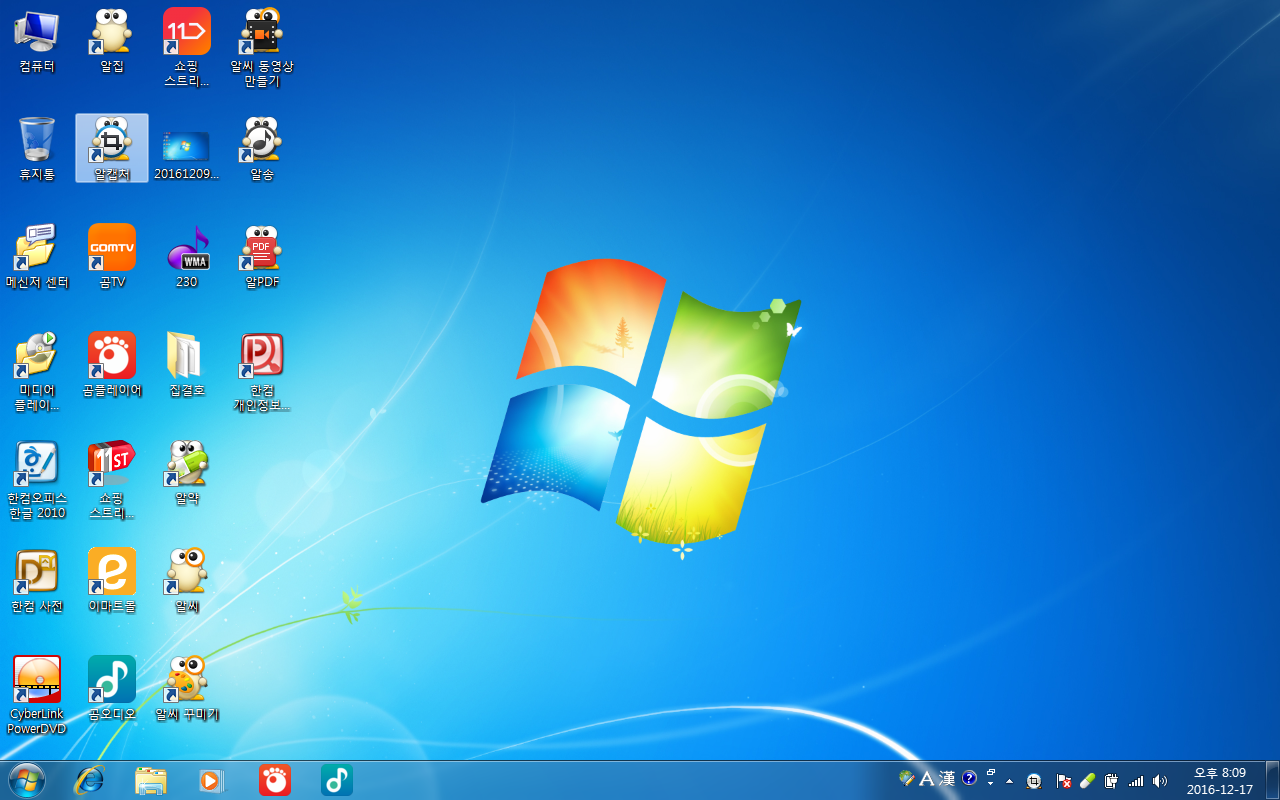Select the 곰TV desktop shortcut
The height and width of the screenshot is (800, 1280).
(112, 249)
